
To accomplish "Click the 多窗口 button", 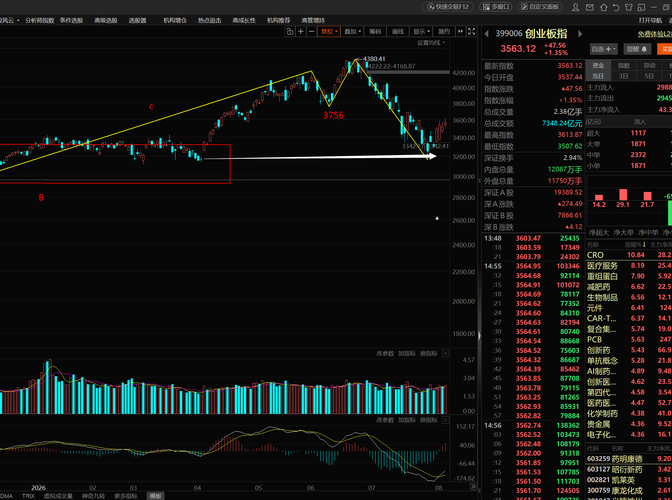I will (x=496, y=6).
